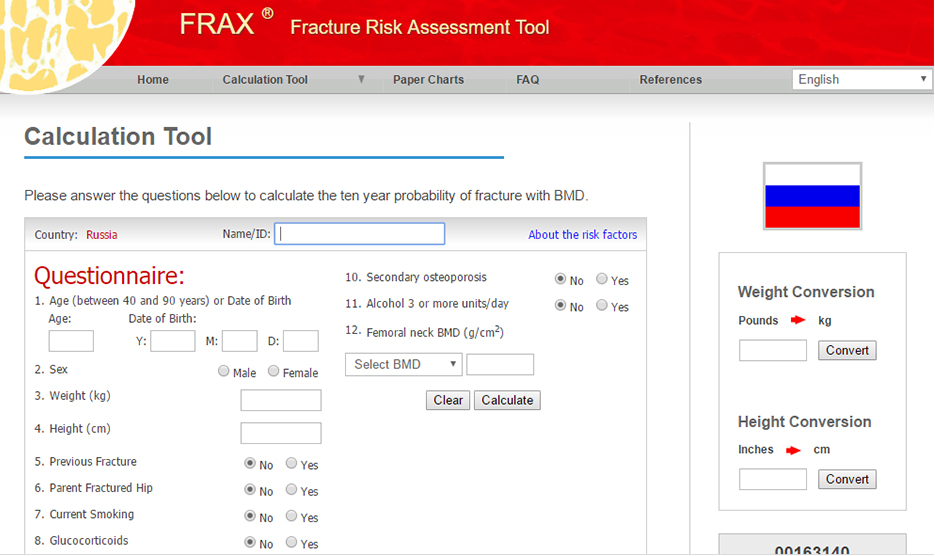Open the About the risk factors link
Image resolution: width=935 pixels, height=556 pixels.
(583, 234)
